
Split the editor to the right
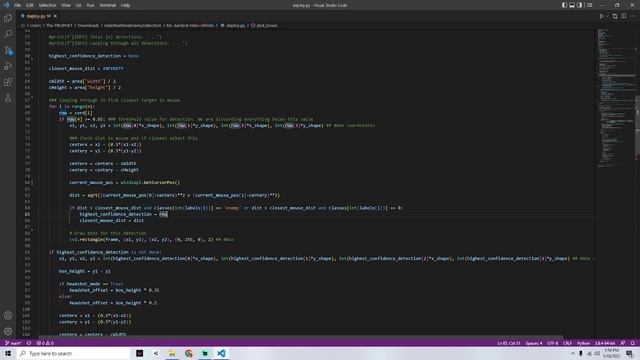point(624,16)
